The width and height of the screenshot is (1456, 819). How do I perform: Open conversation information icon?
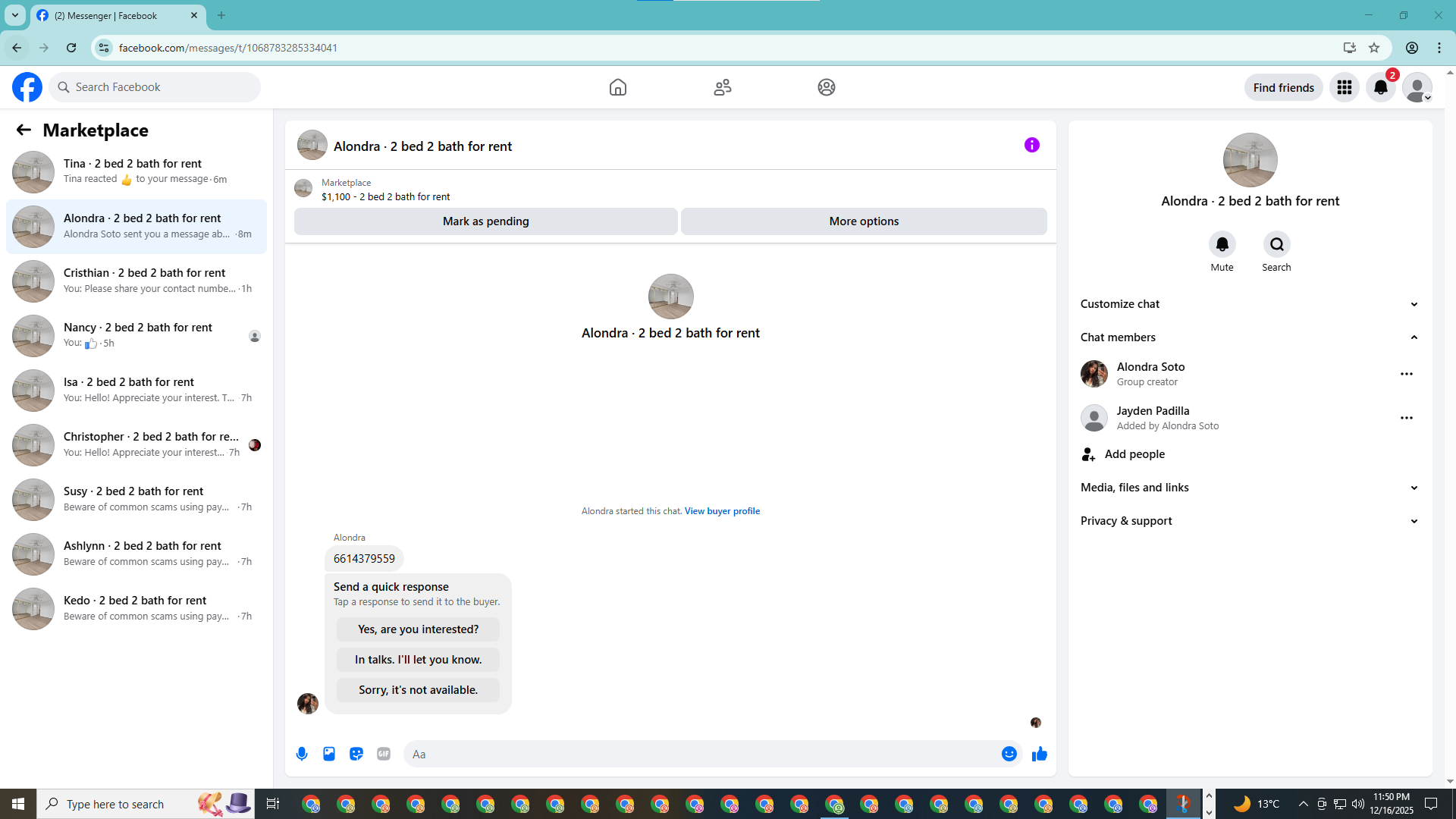1032,145
